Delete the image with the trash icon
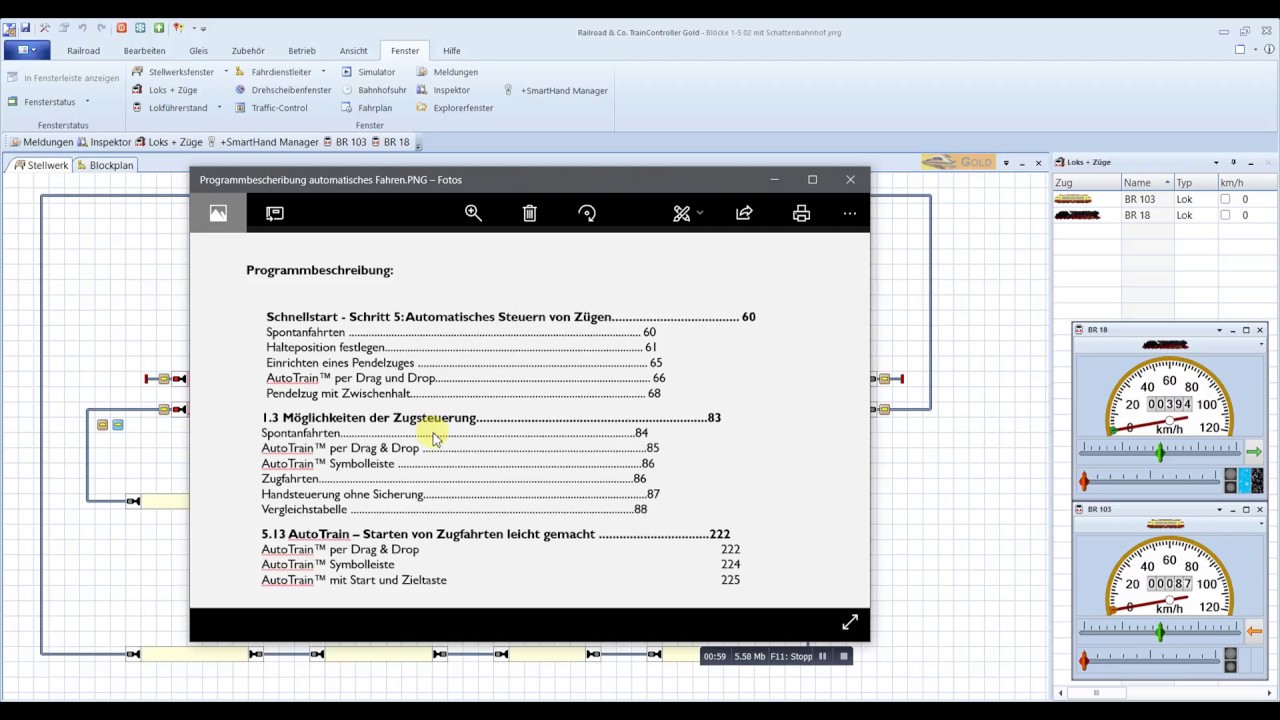Viewport: 1280px width, 720px height. tap(530, 213)
